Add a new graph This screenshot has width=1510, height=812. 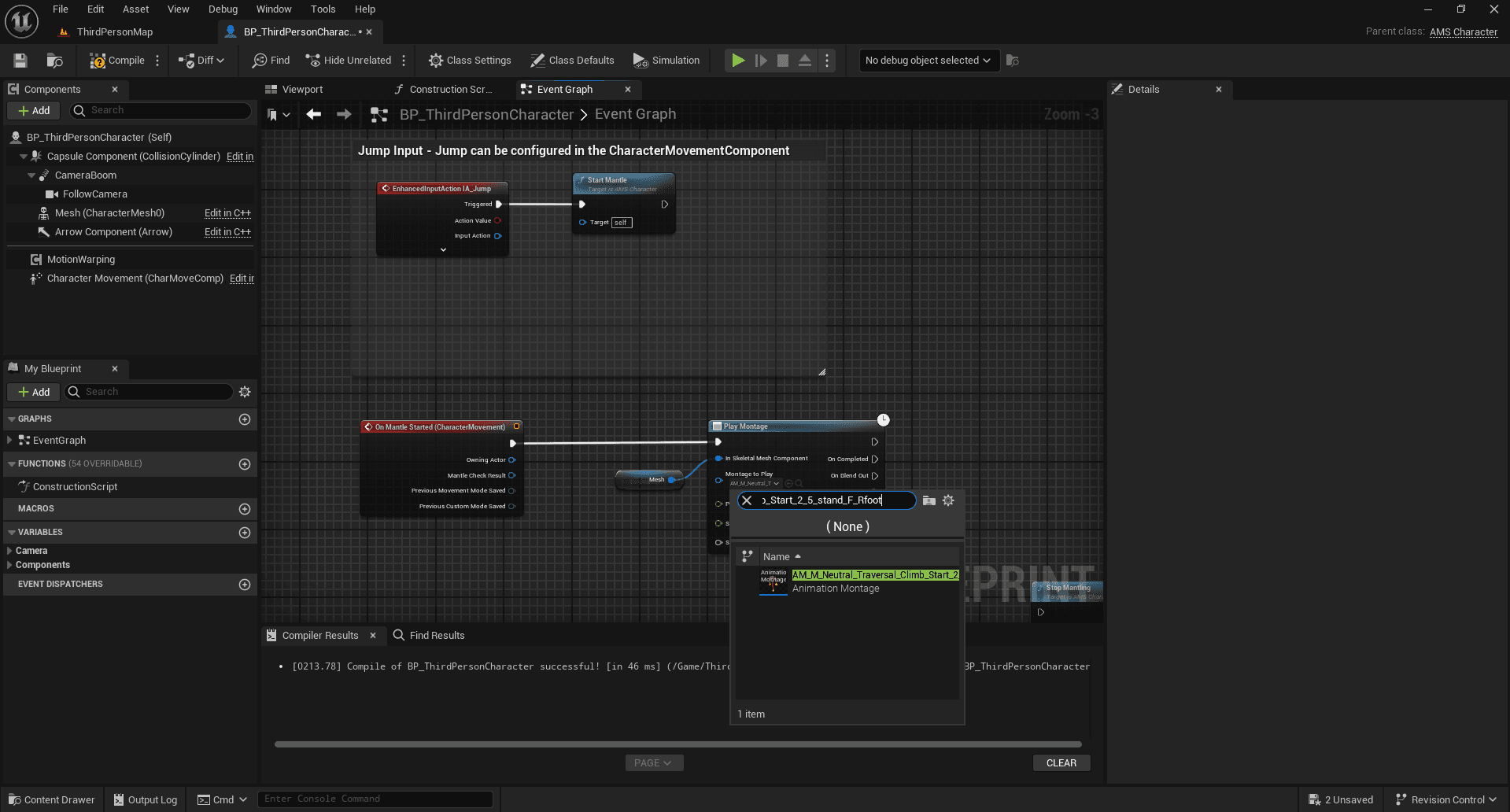coord(245,419)
